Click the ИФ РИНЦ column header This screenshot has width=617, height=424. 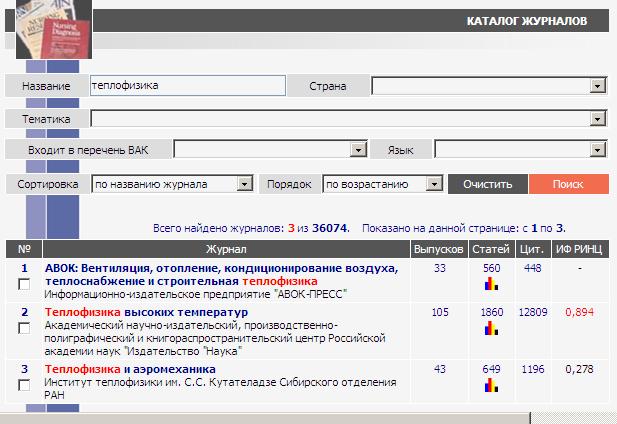pos(580,249)
